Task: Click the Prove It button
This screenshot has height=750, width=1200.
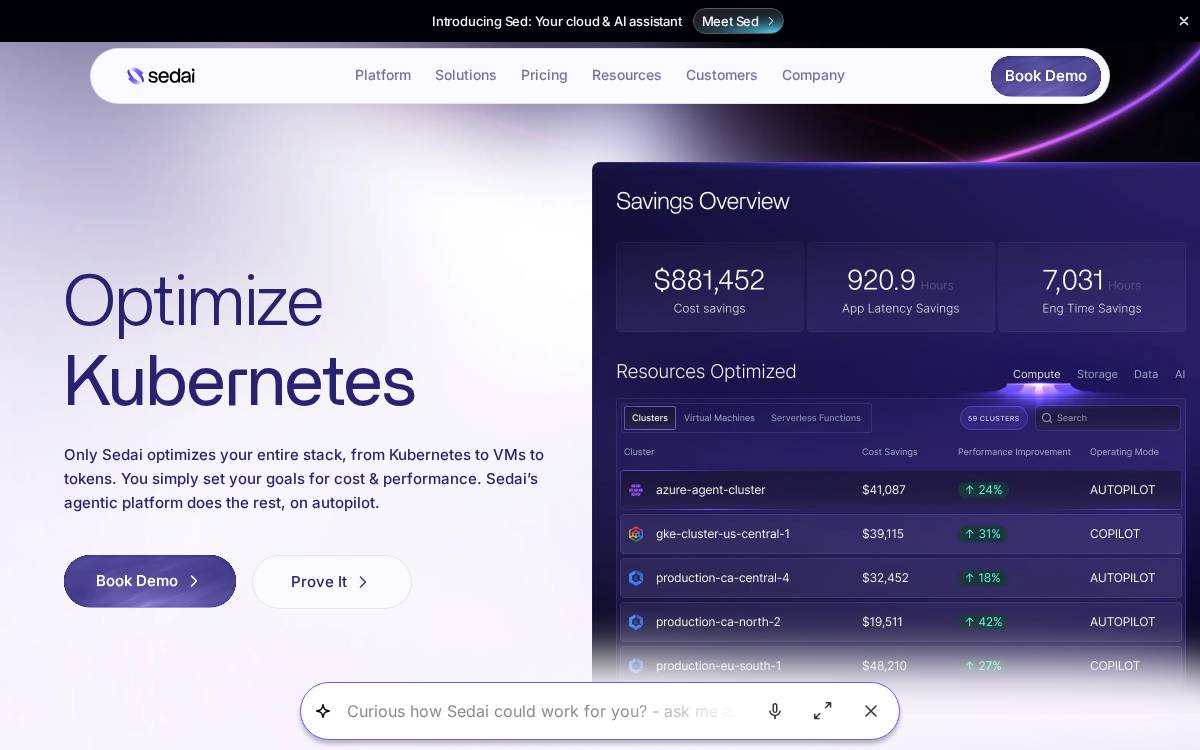Action: [x=332, y=582]
